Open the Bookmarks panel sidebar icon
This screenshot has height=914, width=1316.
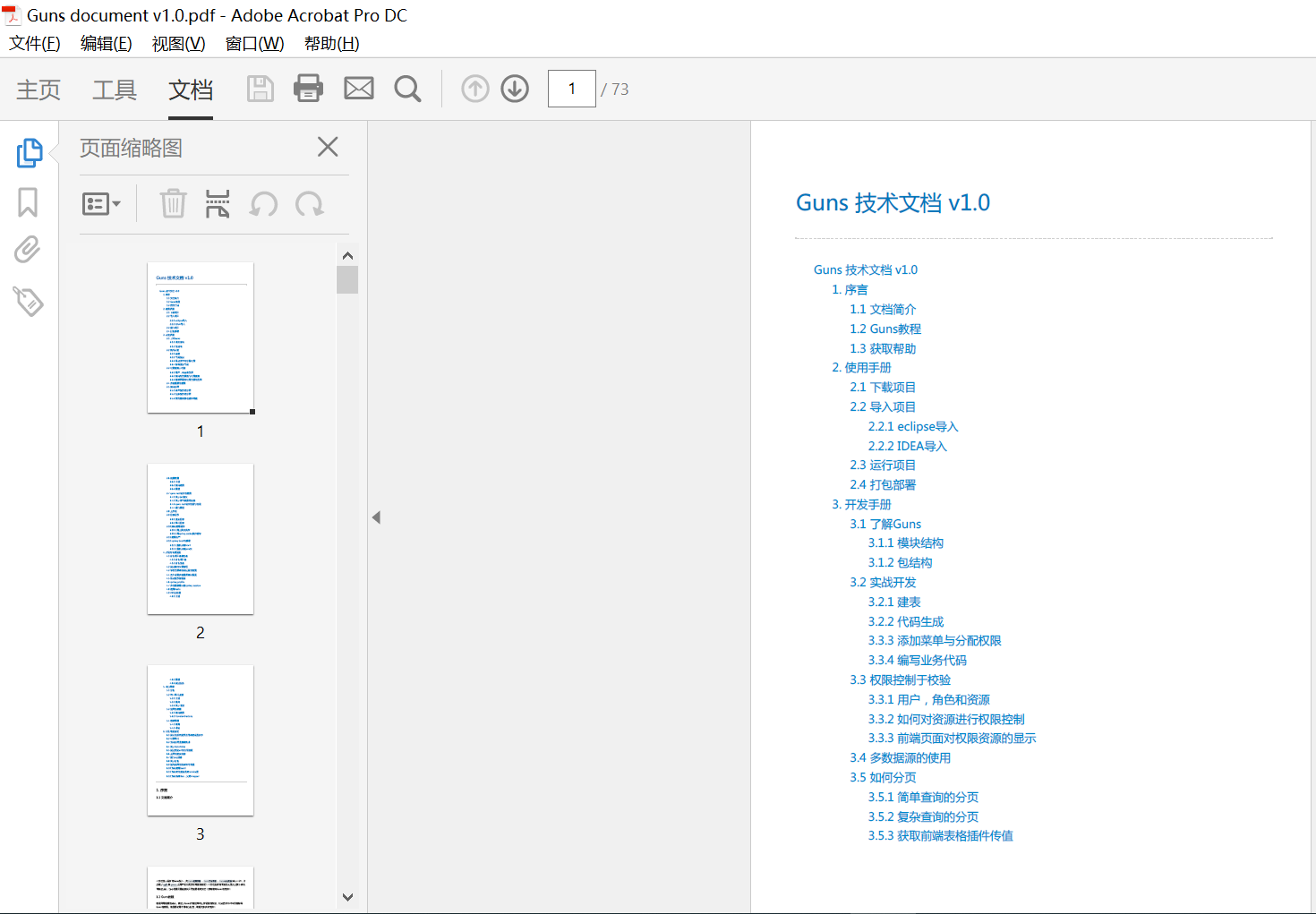pos(28,202)
